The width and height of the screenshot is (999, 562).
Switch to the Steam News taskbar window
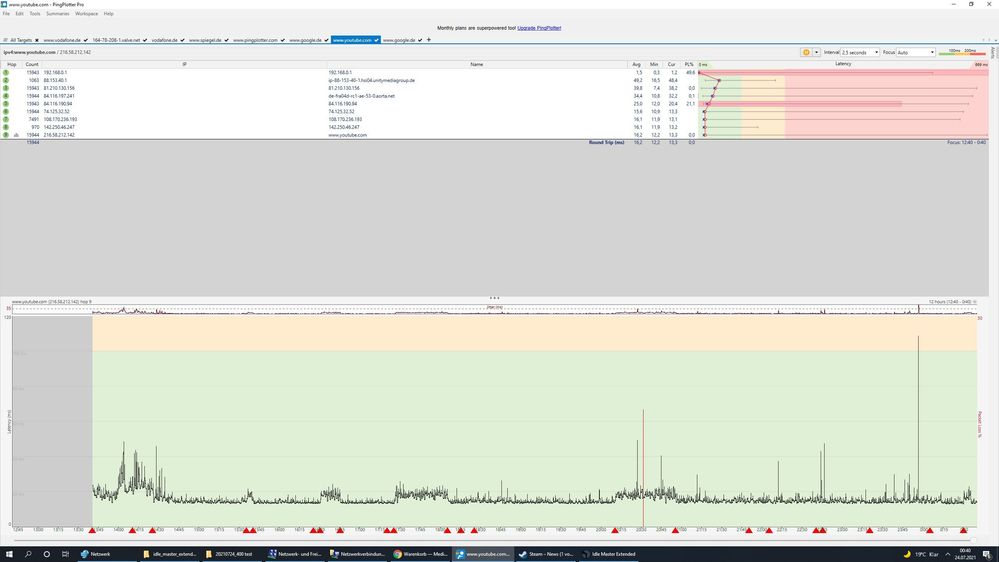[x=546, y=554]
